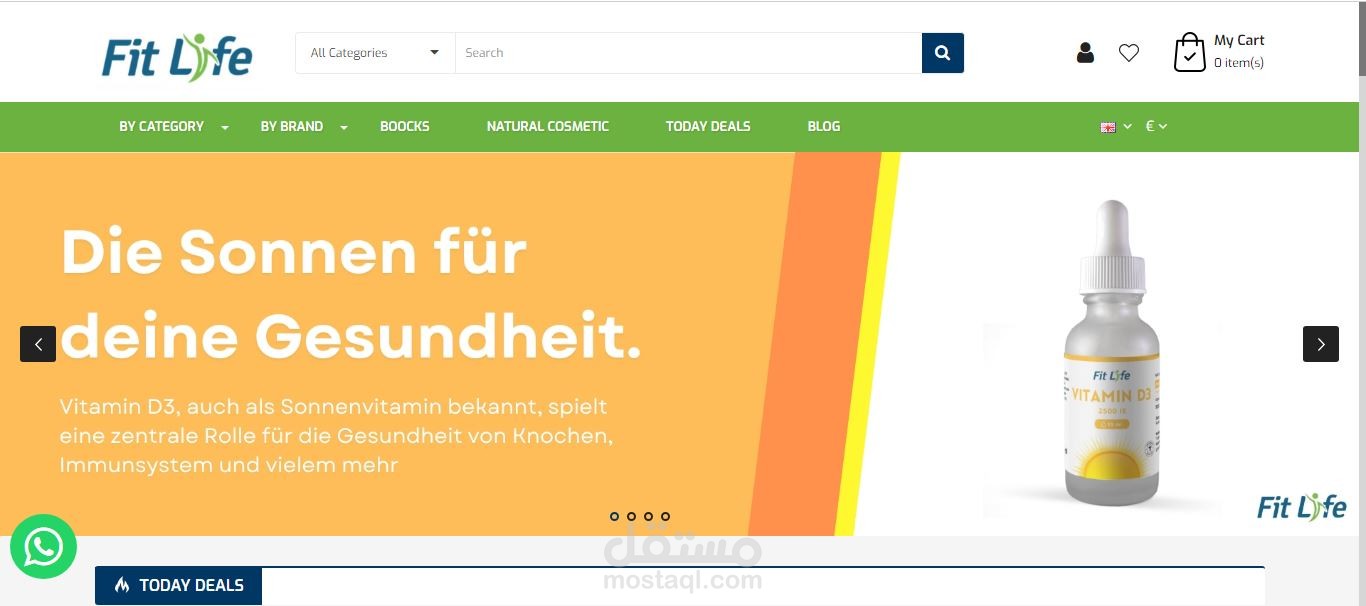The width and height of the screenshot is (1366, 606).
Task: Open the BY CATEGORY menu
Action: pos(161,126)
